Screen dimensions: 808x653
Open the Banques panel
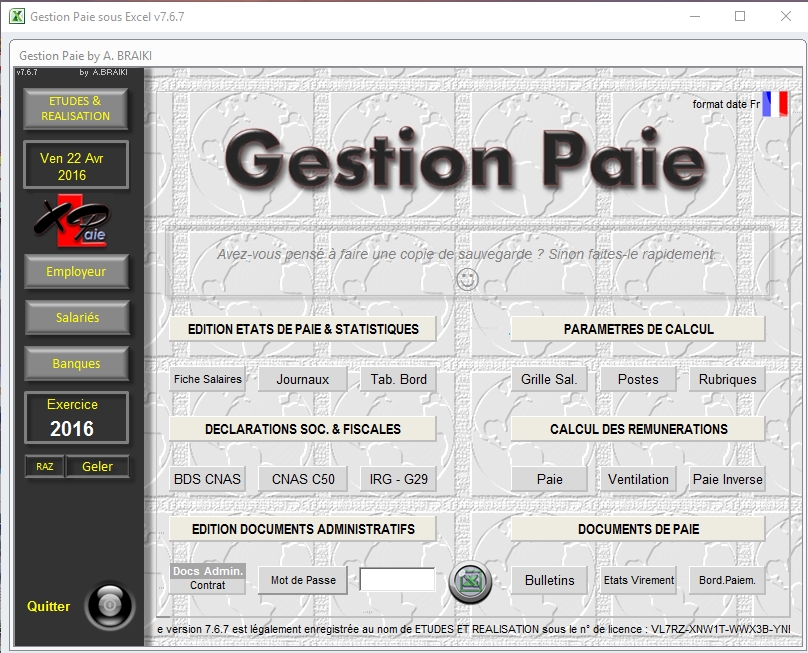tap(75, 364)
